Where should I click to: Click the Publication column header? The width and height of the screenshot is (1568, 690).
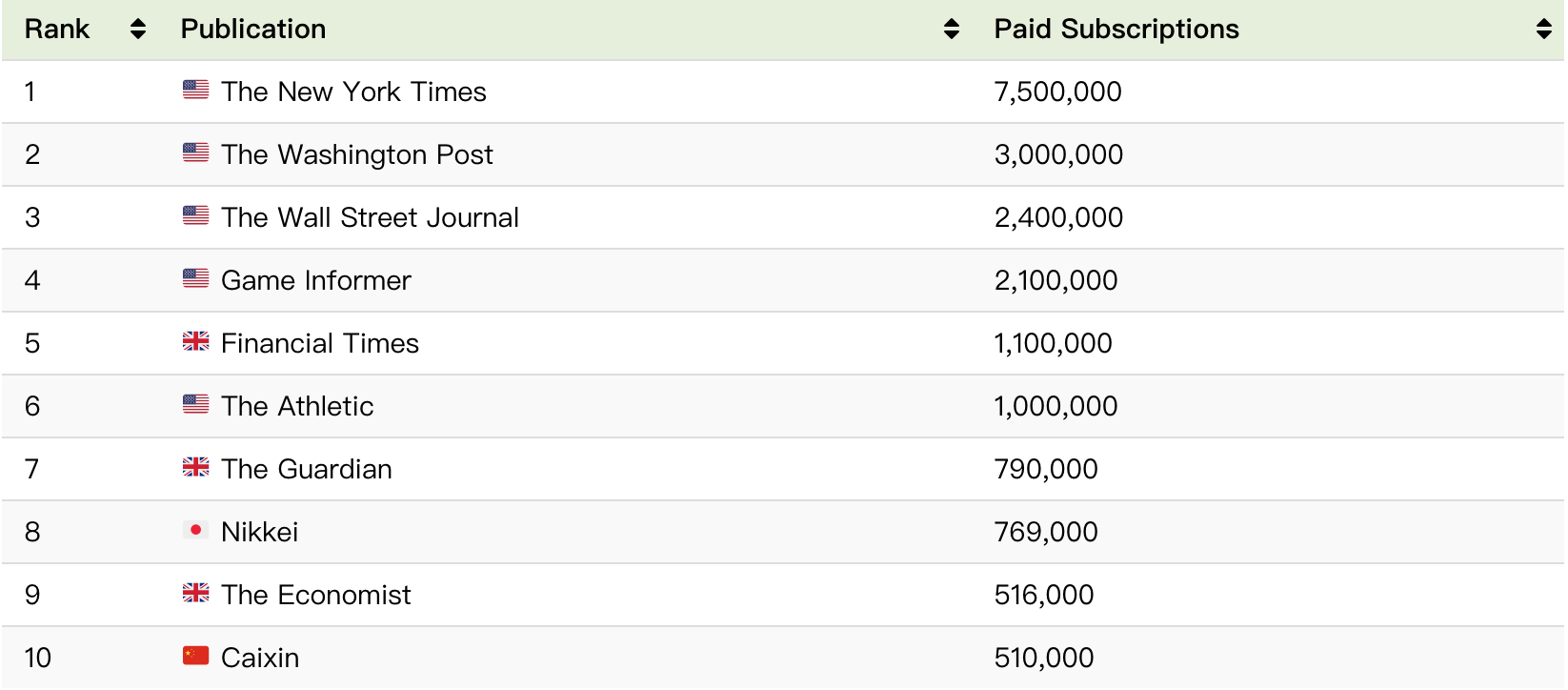tap(253, 30)
